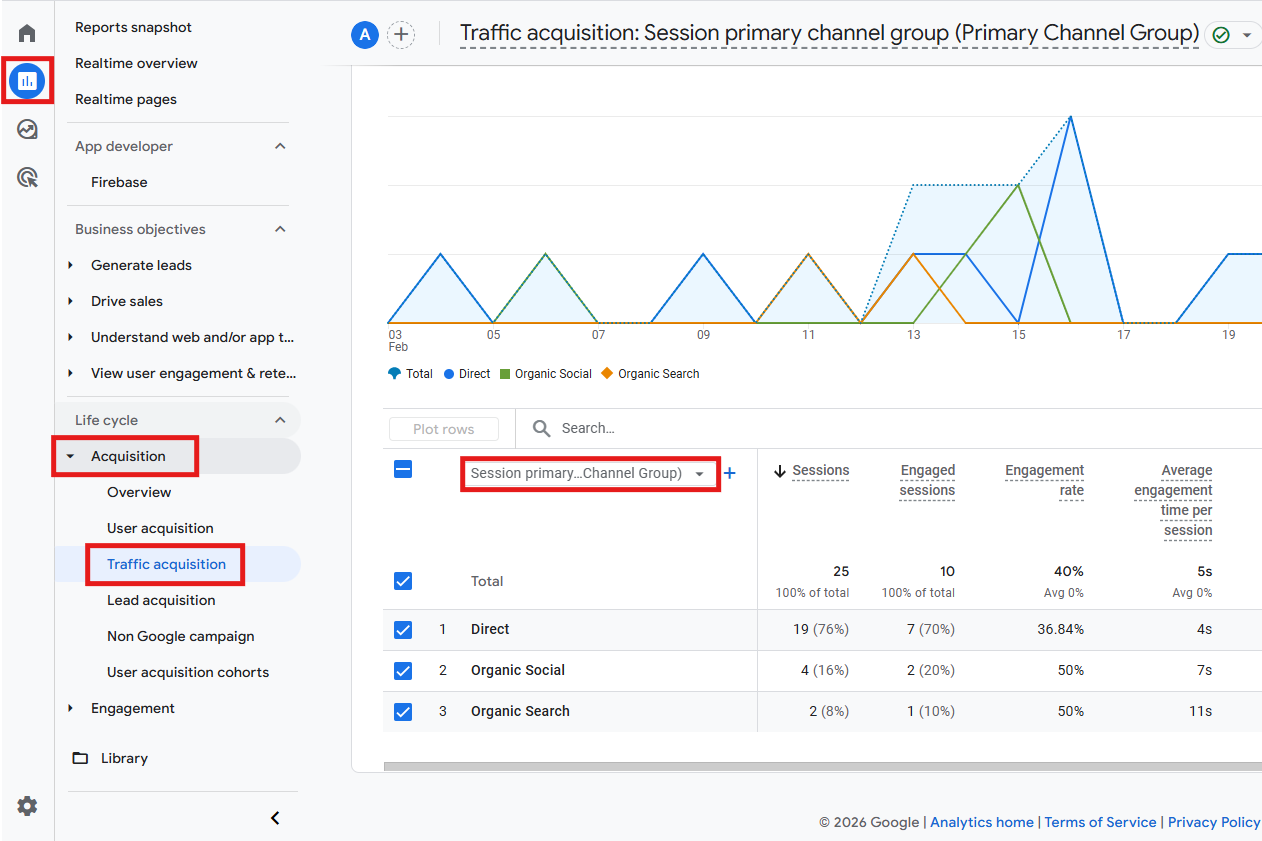This screenshot has height=841, width=1262.
Task: Open the Explore icon in left rail
Action: (27, 129)
